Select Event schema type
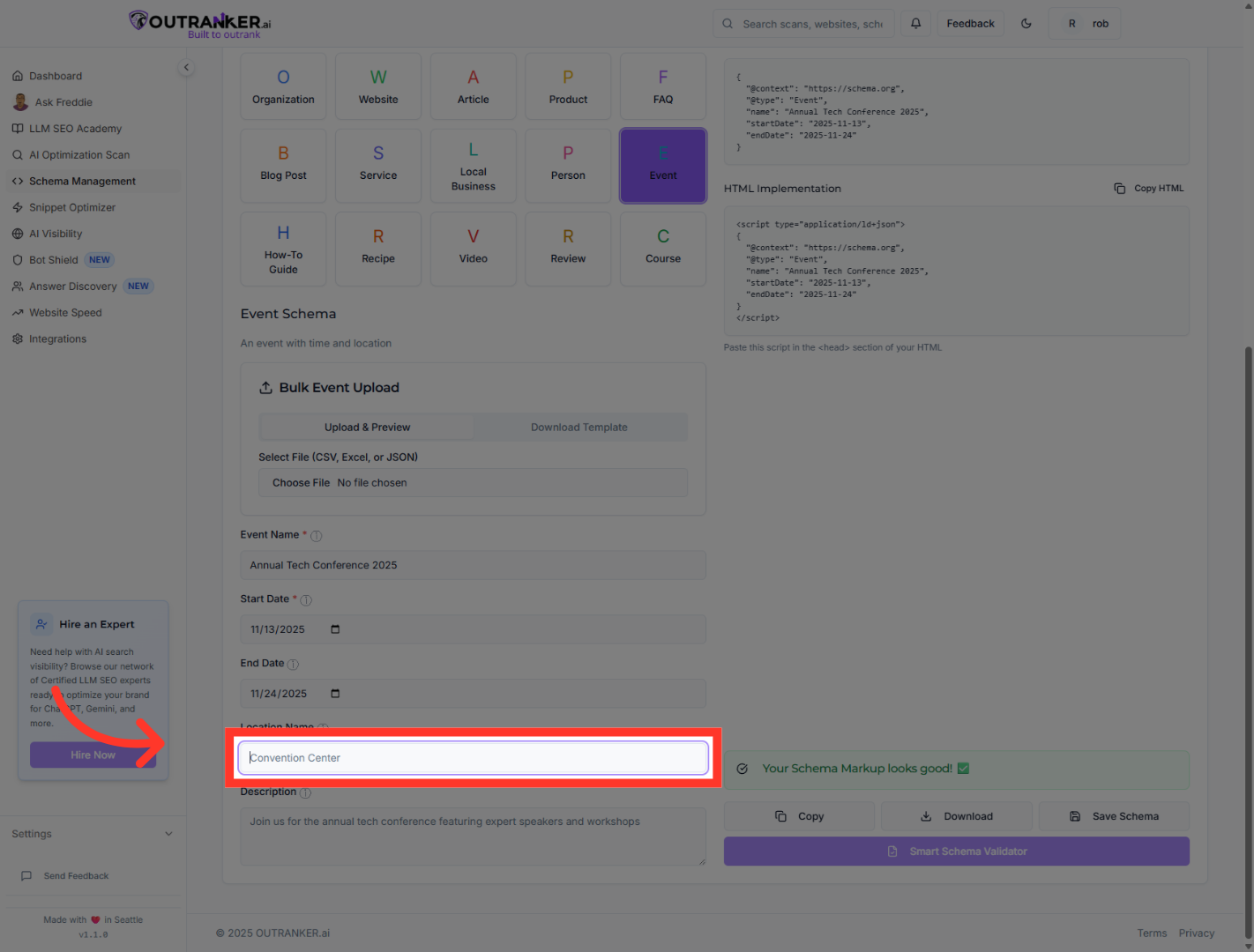 [x=663, y=166]
